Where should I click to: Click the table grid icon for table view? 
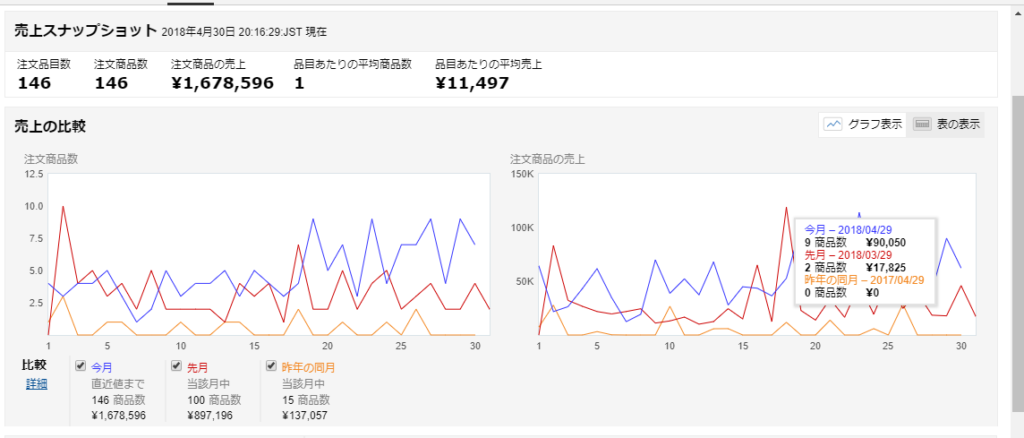(x=922, y=125)
